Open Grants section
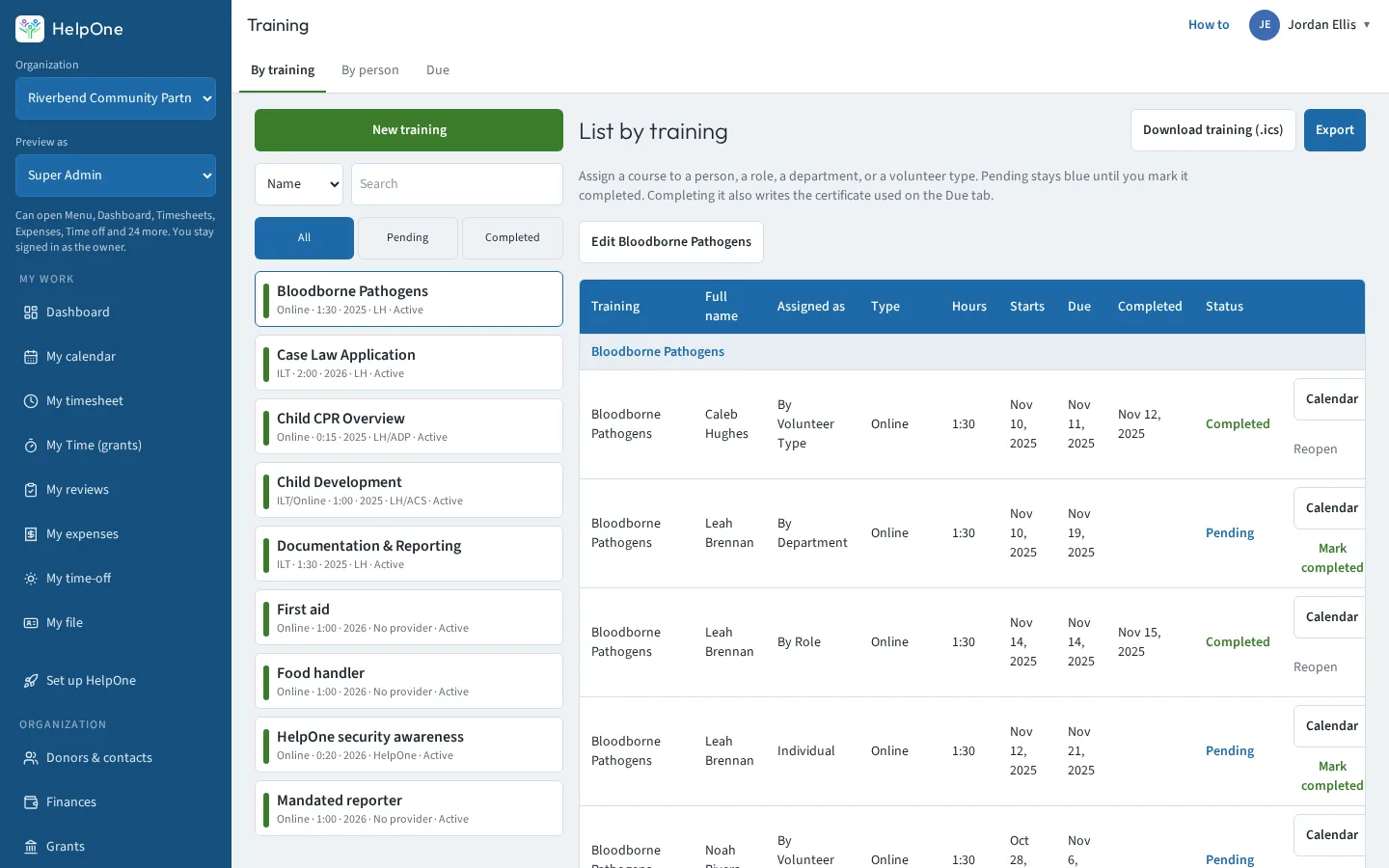 point(116,847)
